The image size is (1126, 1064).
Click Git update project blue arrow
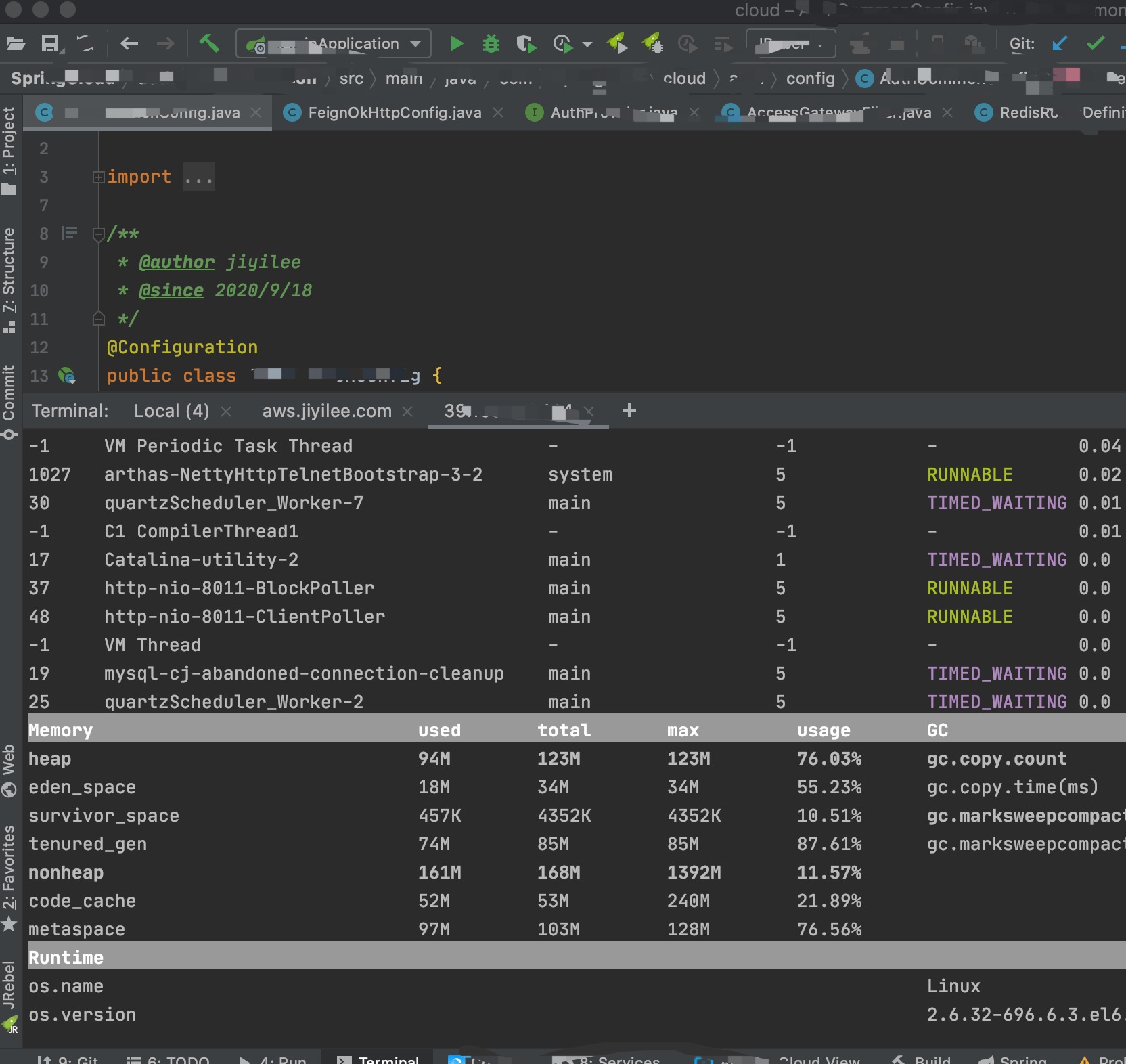click(1060, 44)
